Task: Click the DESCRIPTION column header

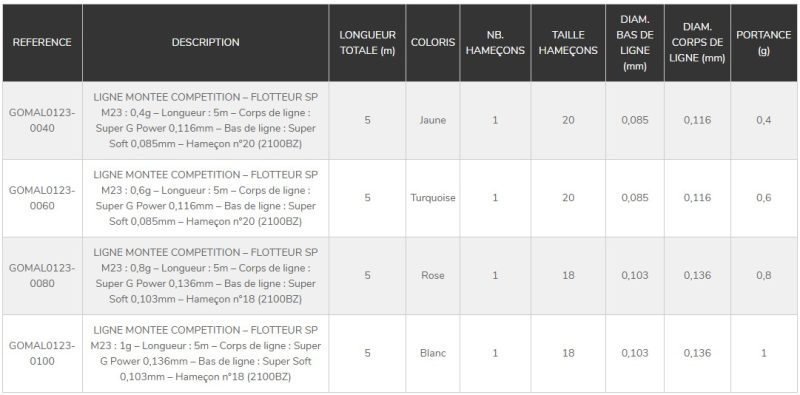Action: [206, 42]
